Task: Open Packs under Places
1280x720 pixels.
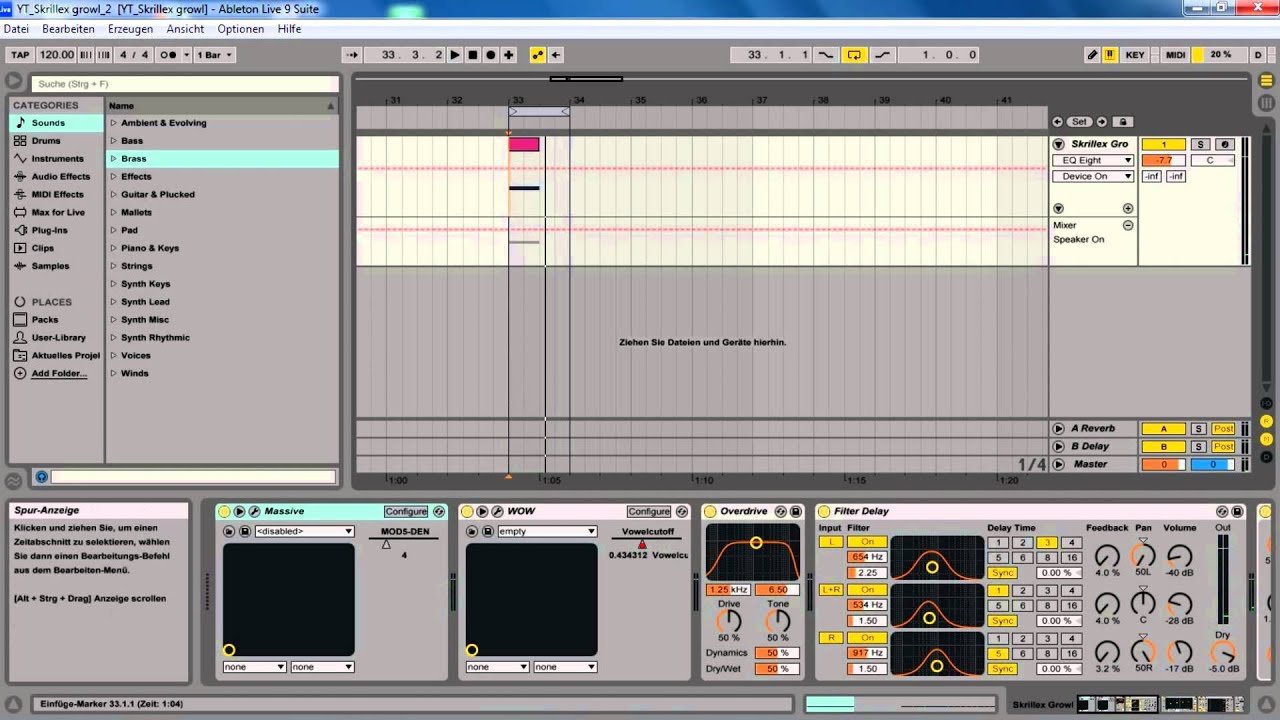Action: point(45,320)
